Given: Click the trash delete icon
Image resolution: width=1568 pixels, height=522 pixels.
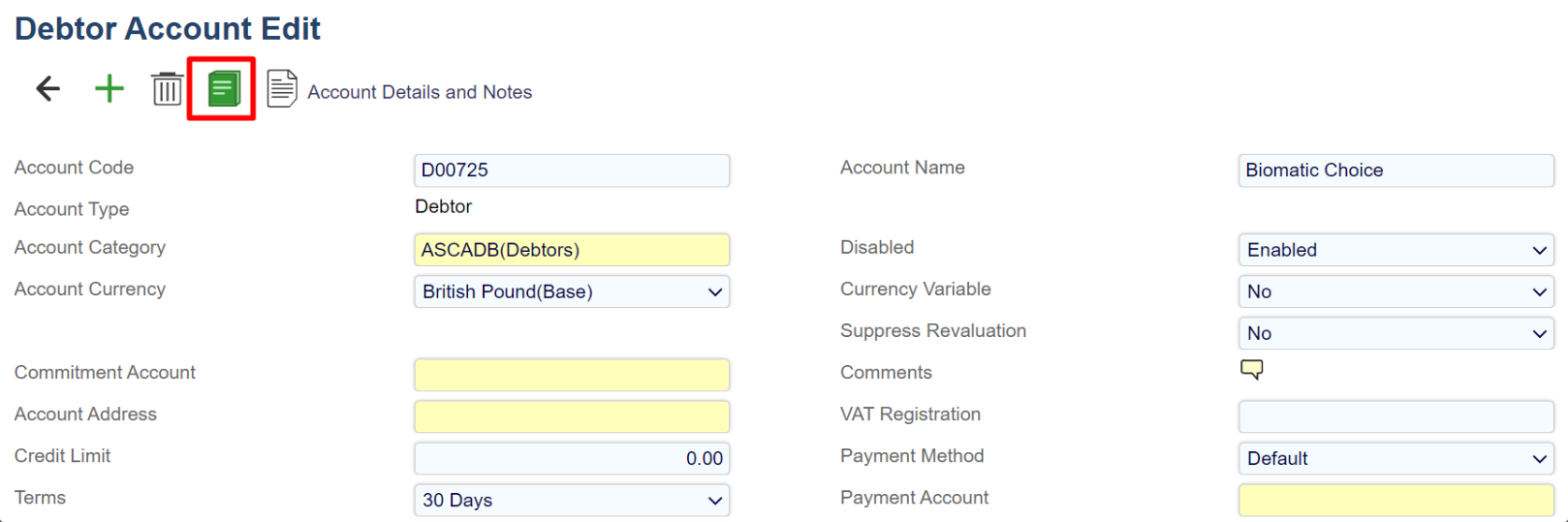Looking at the screenshot, I should coord(167,89).
